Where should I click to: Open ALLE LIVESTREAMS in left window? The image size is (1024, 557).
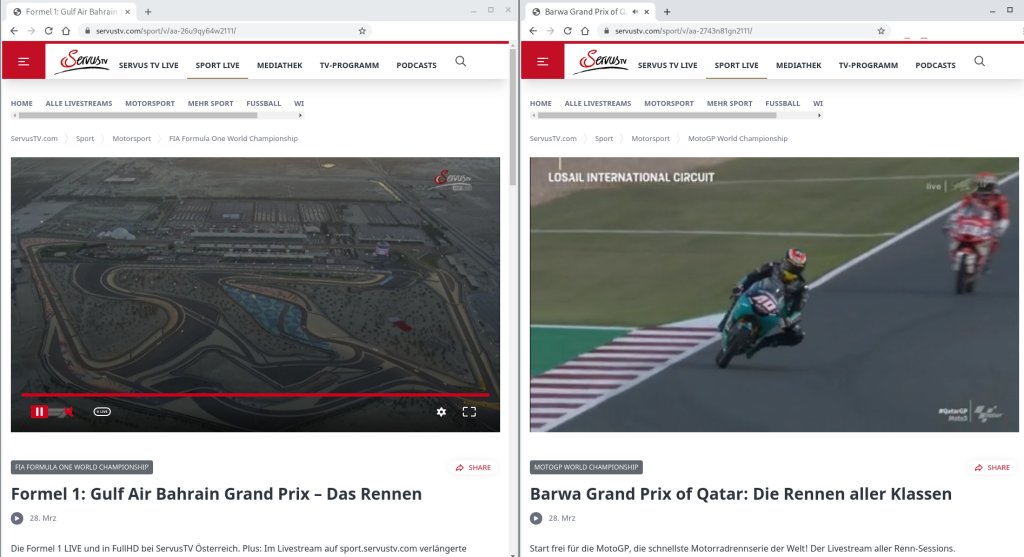78,103
